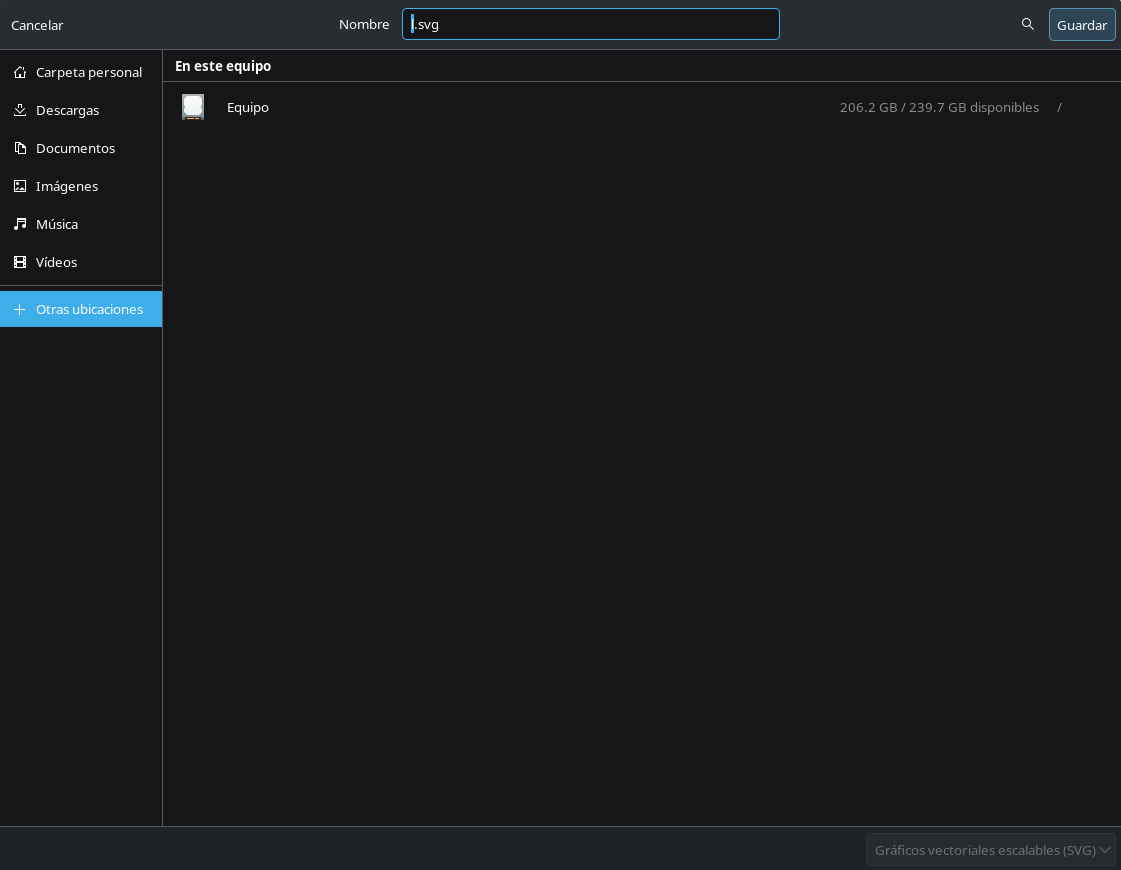Click the music note icon for Música
Image resolution: width=1121 pixels, height=870 pixels.
click(20, 224)
